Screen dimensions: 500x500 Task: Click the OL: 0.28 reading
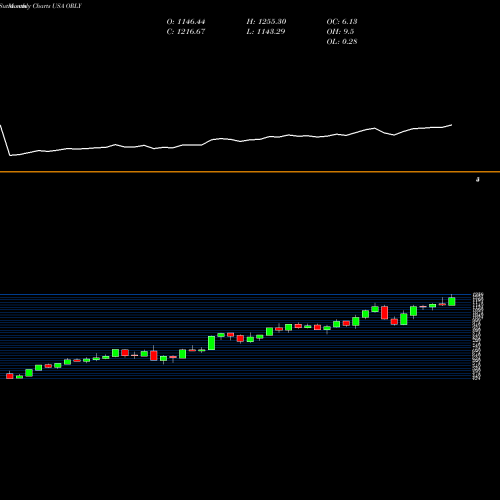click(342, 42)
